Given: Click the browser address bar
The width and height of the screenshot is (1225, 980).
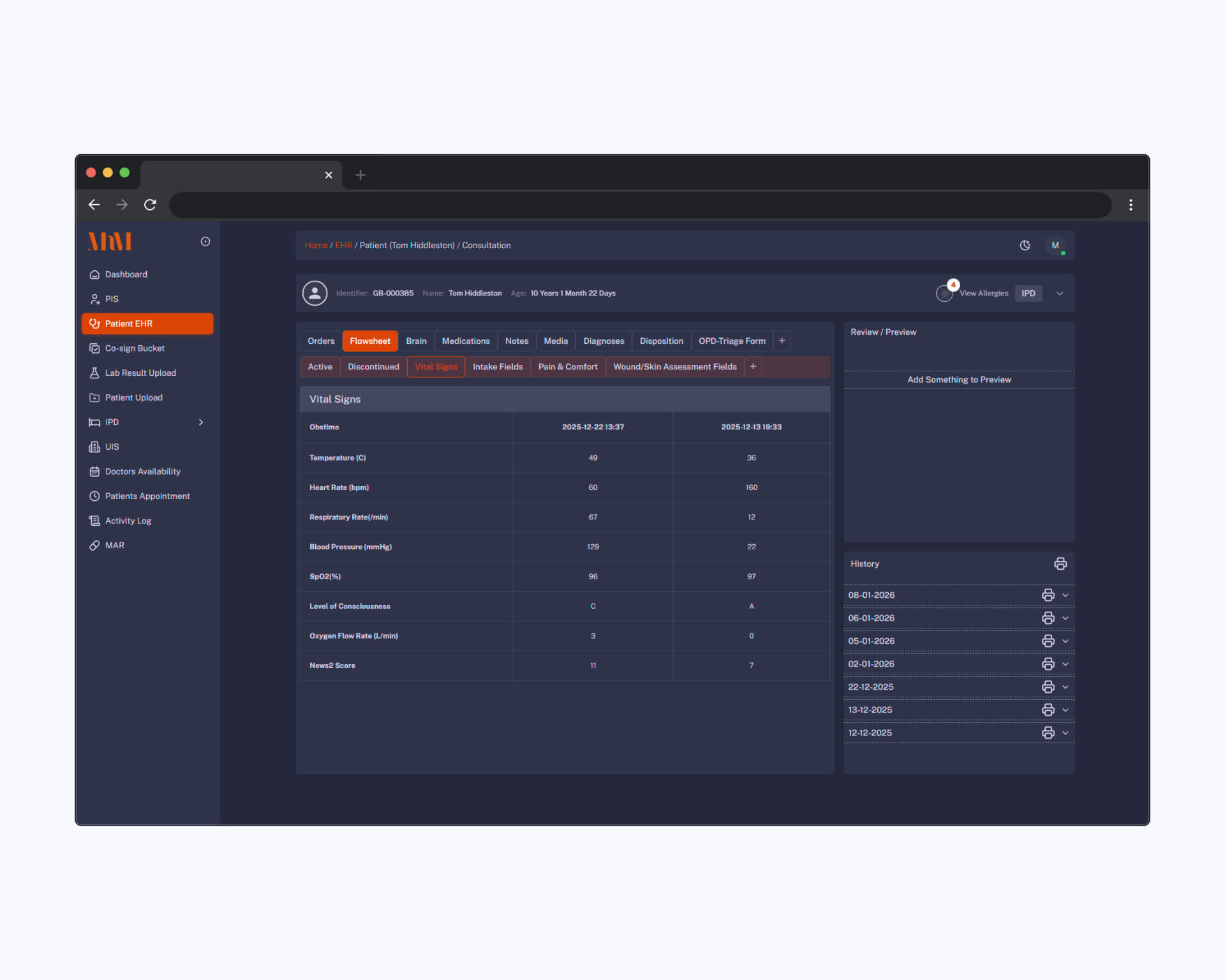Looking at the screenshot, I should pyautogui.click(x=638, y=205).
